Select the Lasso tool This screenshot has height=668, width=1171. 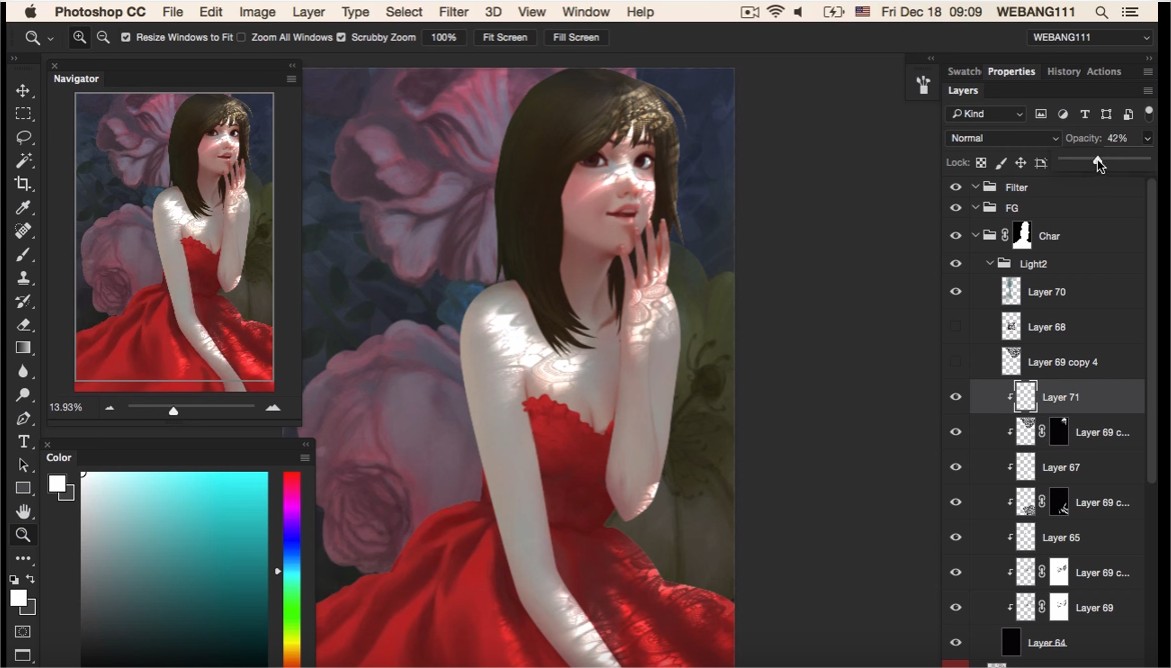pos(23,137)
